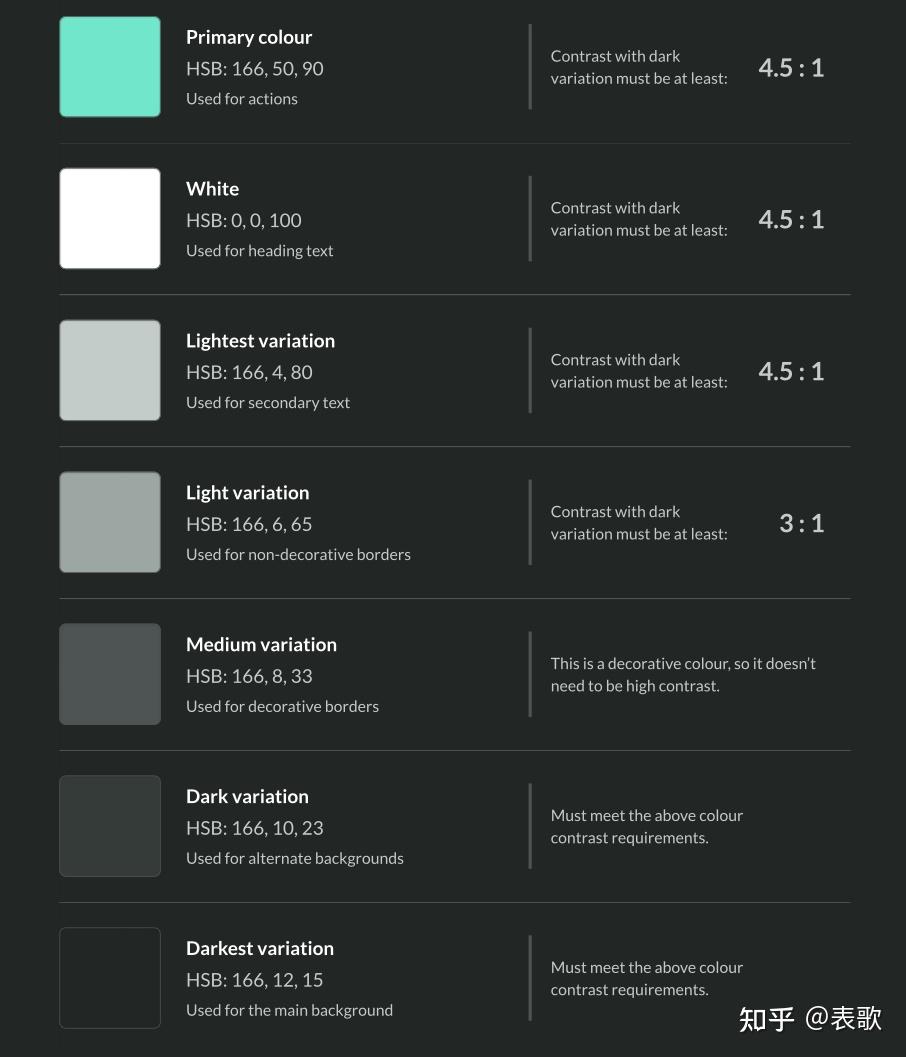Select the HSB: 166, 50, 90 value
The width and height of the screenshot is (906, 1057).
point(255,69)
